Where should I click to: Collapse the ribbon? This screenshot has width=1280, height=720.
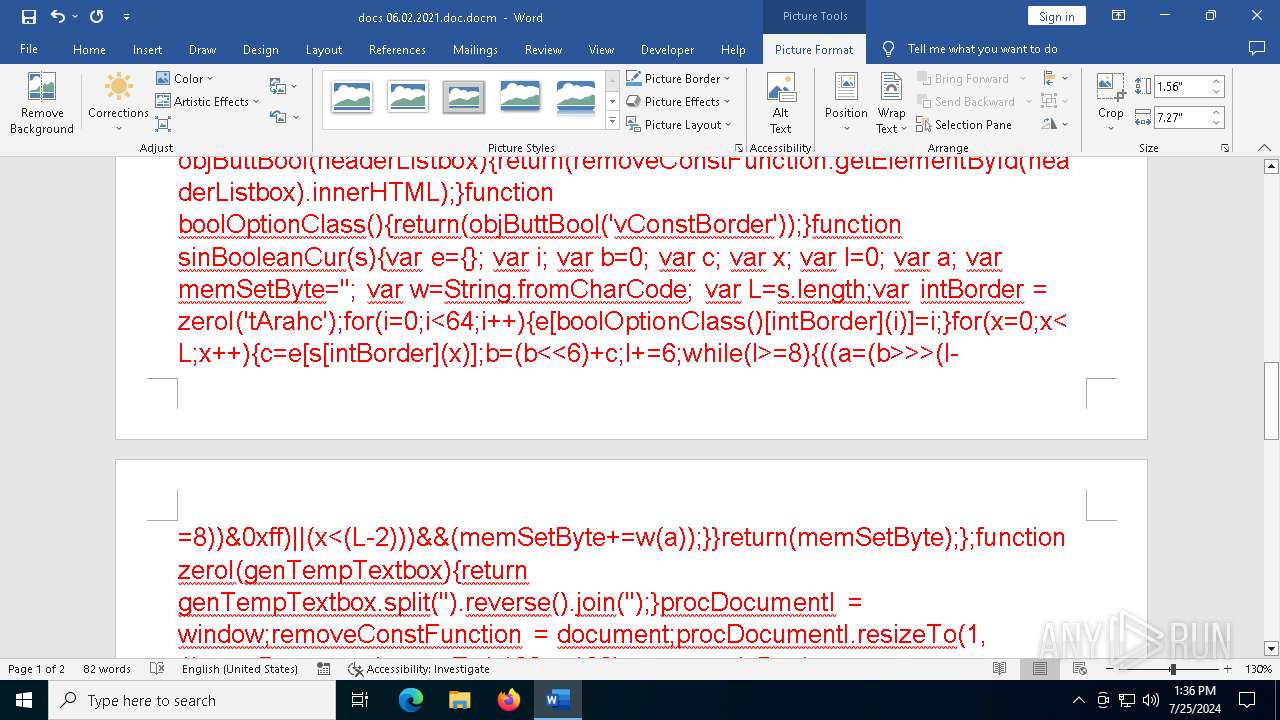1264,148
